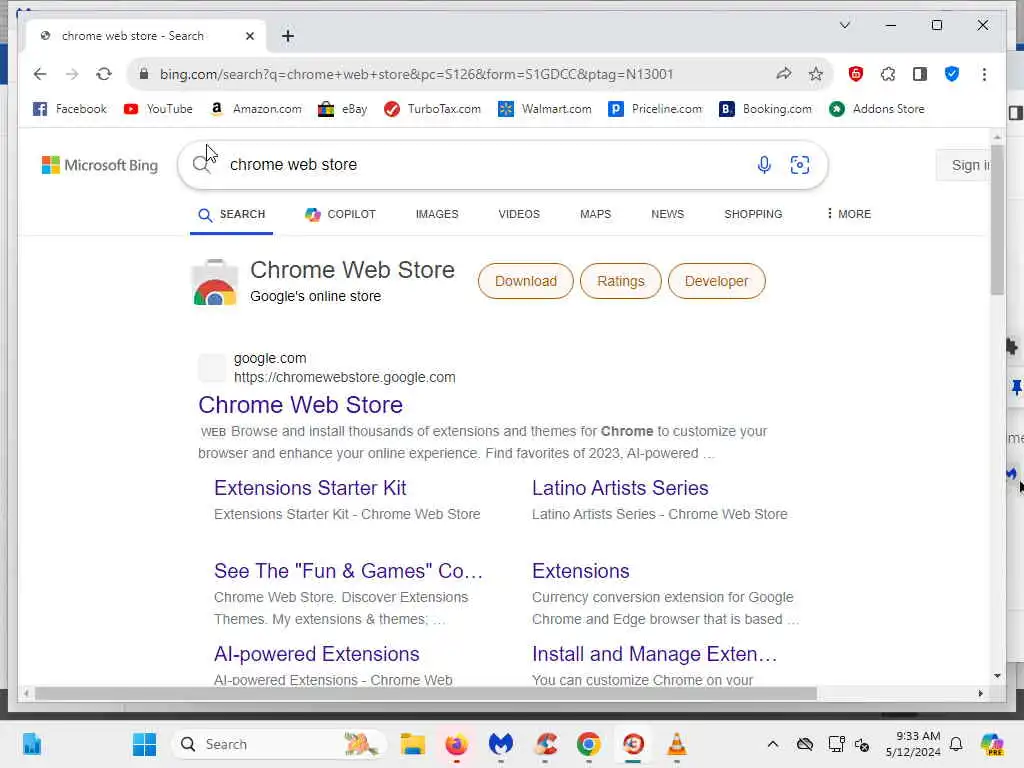Open the browser three-dot menu
The width and height of the screenshot is (1024, 768).
pos(984,74)
